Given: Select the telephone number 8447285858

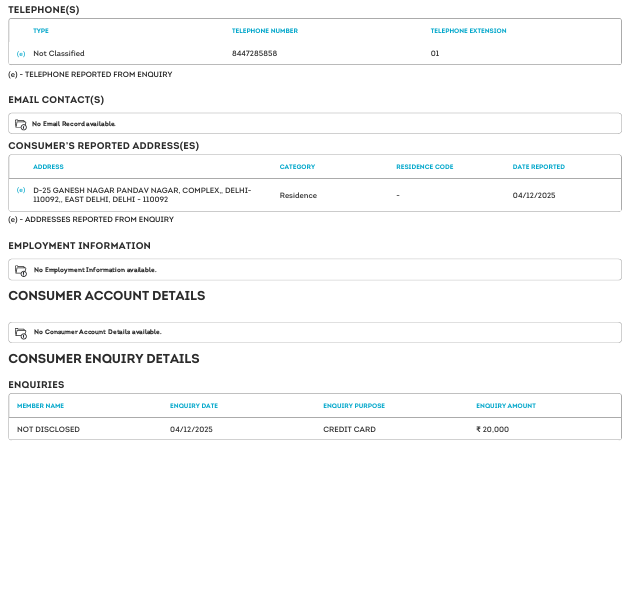Looking at the screenshot, I should pos(254,54).
